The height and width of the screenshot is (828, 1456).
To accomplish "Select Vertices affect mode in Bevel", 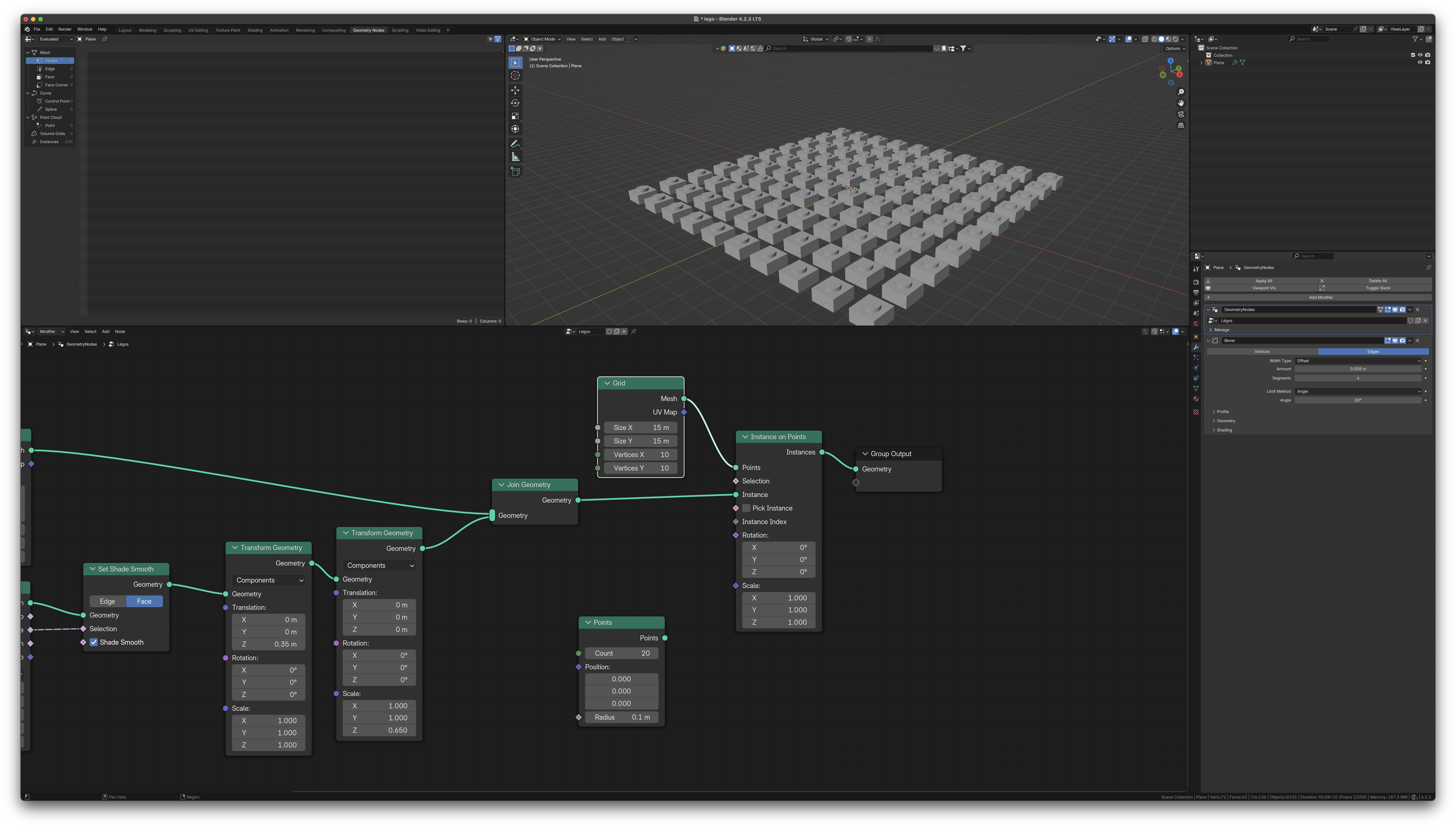I will [1262, 351].
